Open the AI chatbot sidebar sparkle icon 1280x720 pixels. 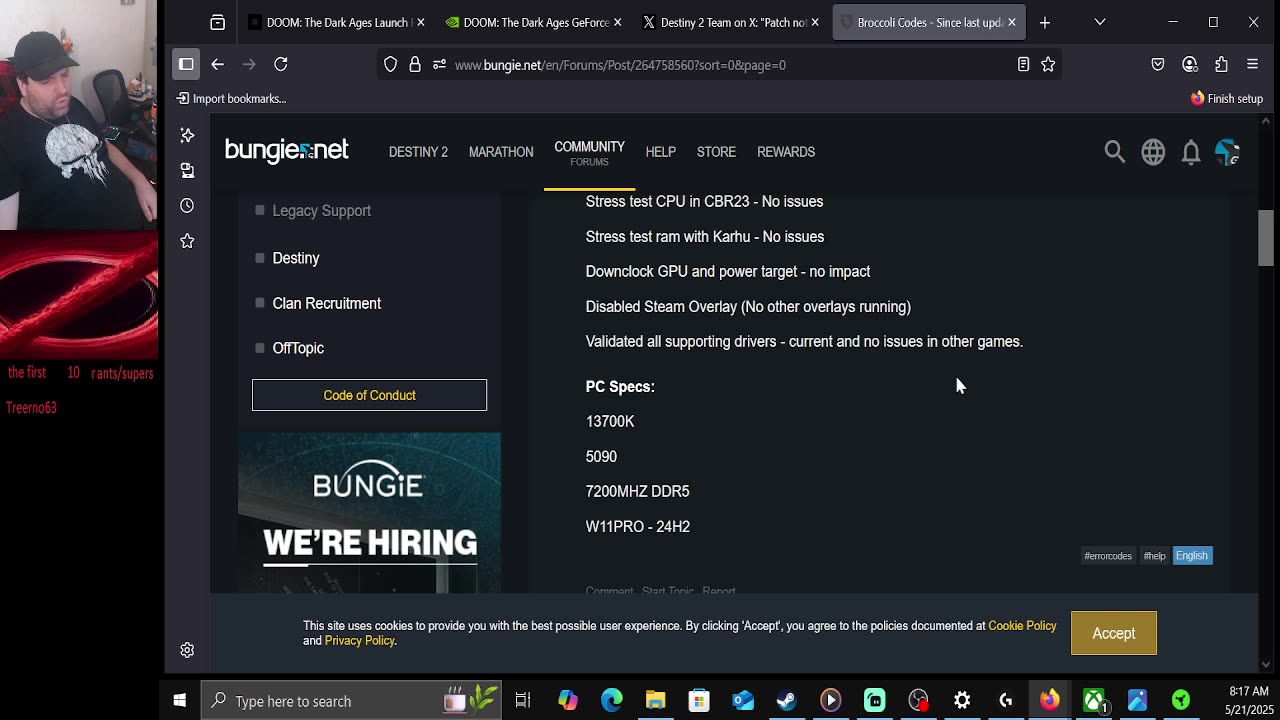[187, 135]
